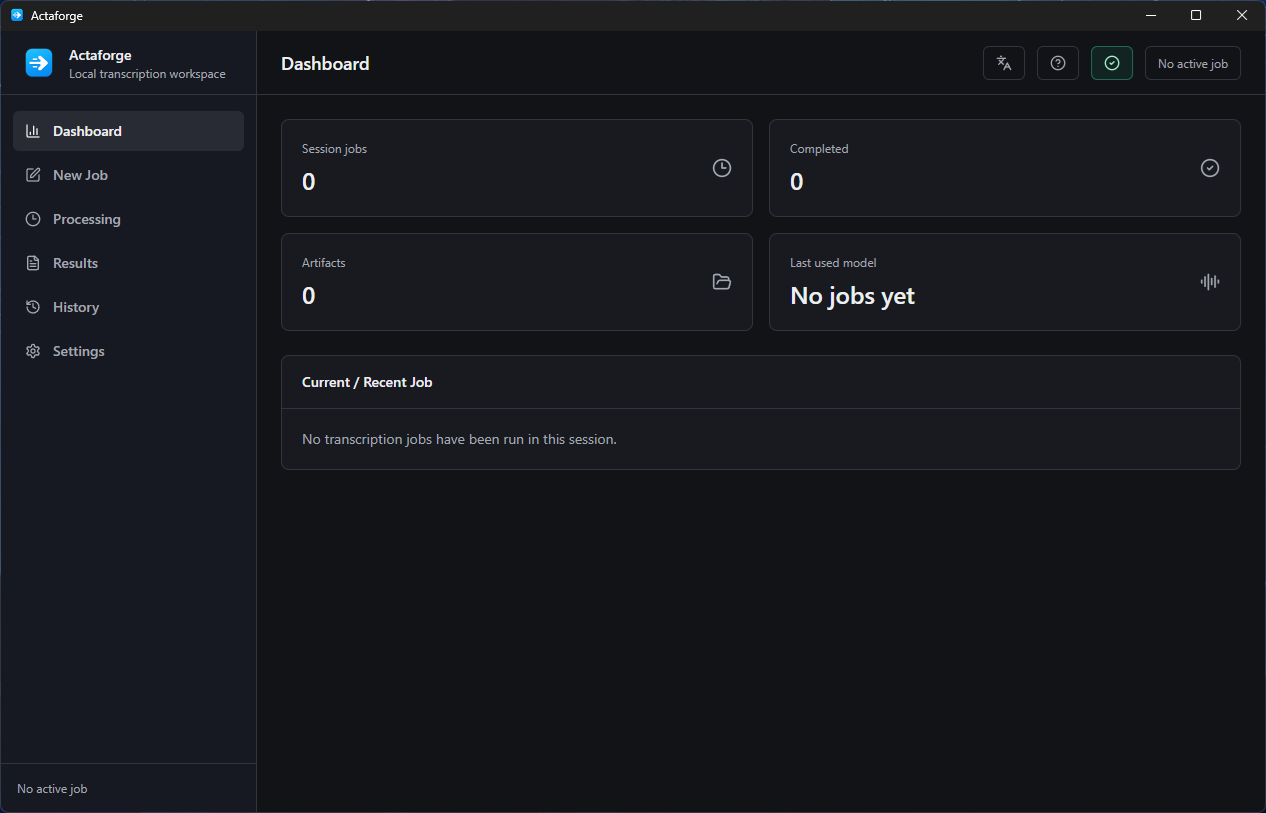Click the No active job header button

click(1193, 63)
